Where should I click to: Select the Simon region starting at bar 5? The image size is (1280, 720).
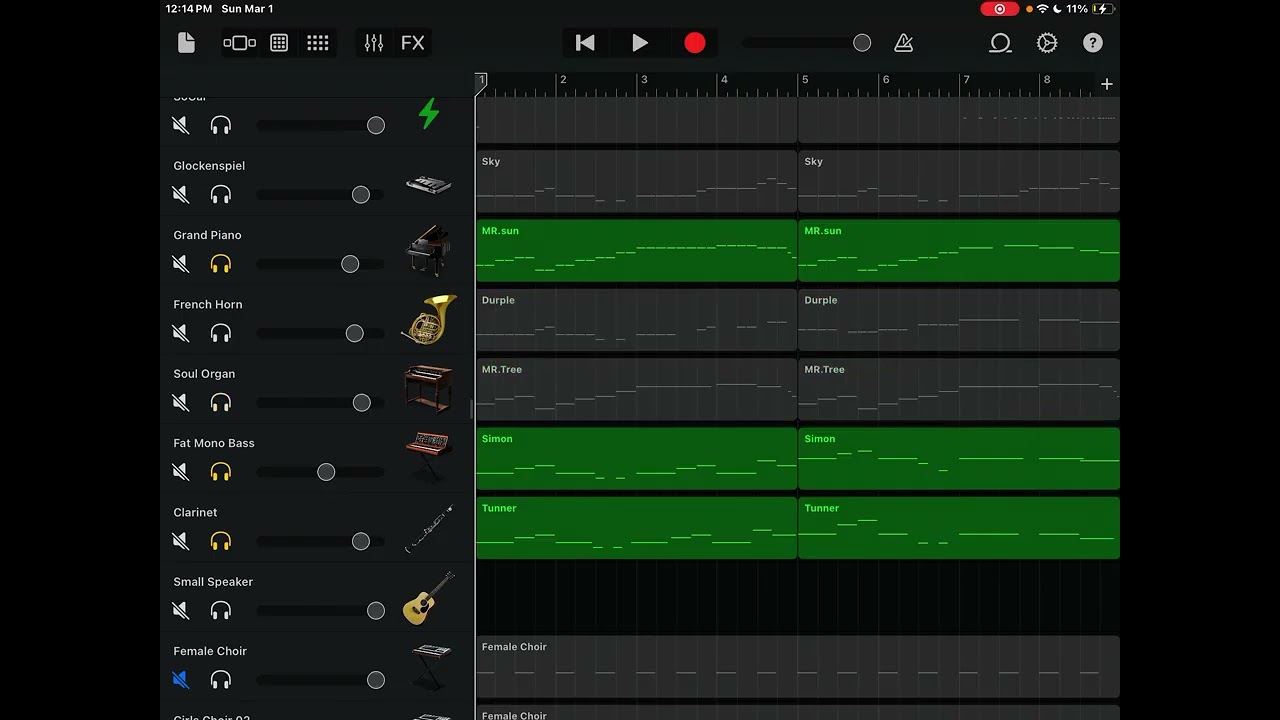click(x=959, y=458)
